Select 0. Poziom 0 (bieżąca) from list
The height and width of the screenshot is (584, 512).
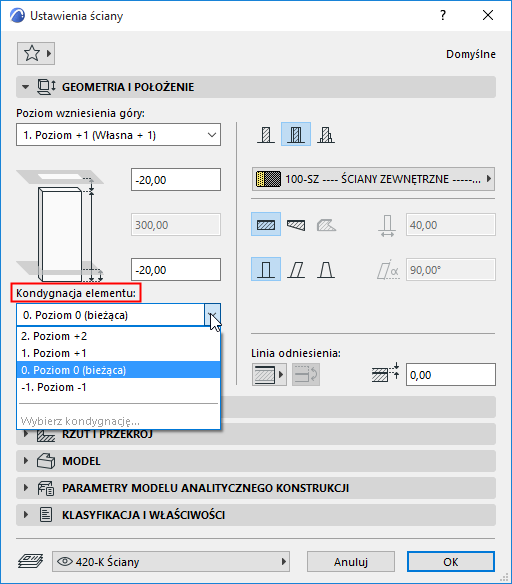point(118,370)
